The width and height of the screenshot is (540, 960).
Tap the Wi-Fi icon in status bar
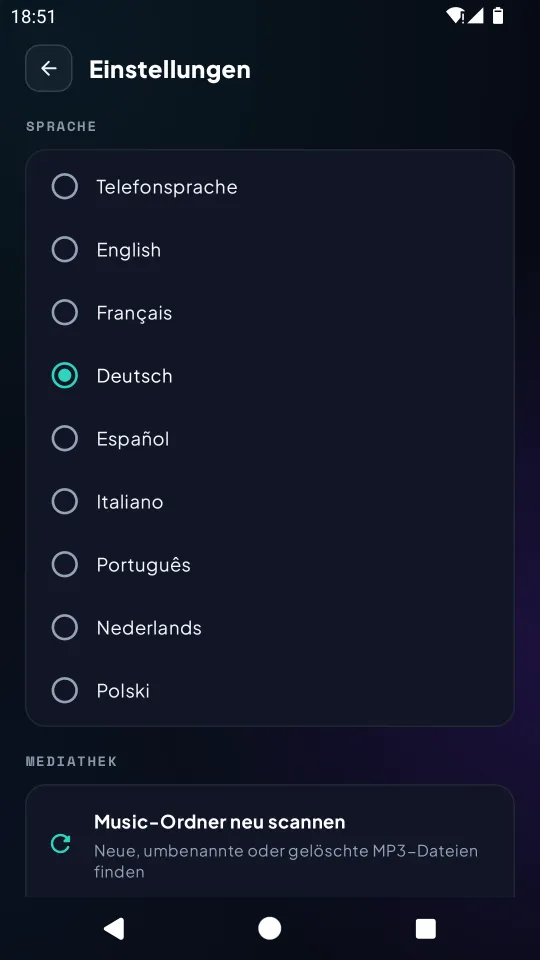point(455,16)
